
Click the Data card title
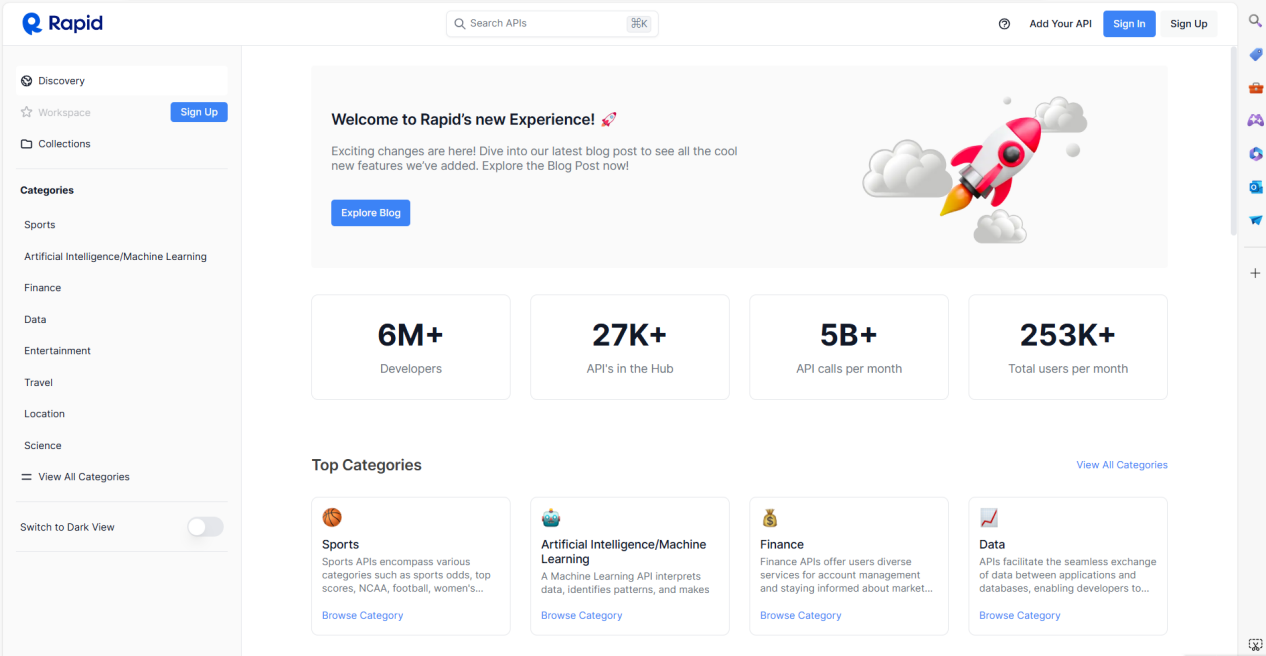[x=992, y=545]
